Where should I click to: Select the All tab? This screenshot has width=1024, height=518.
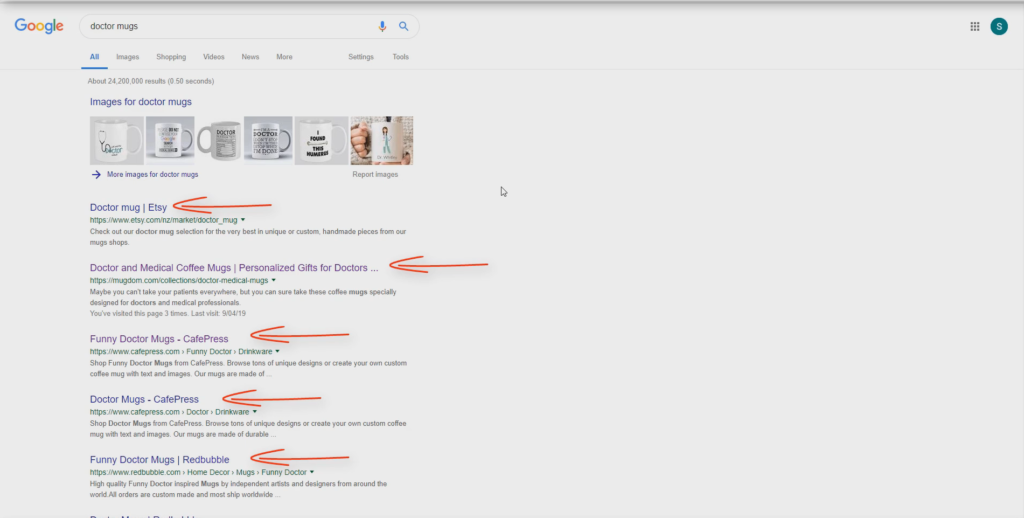[94, 57]
